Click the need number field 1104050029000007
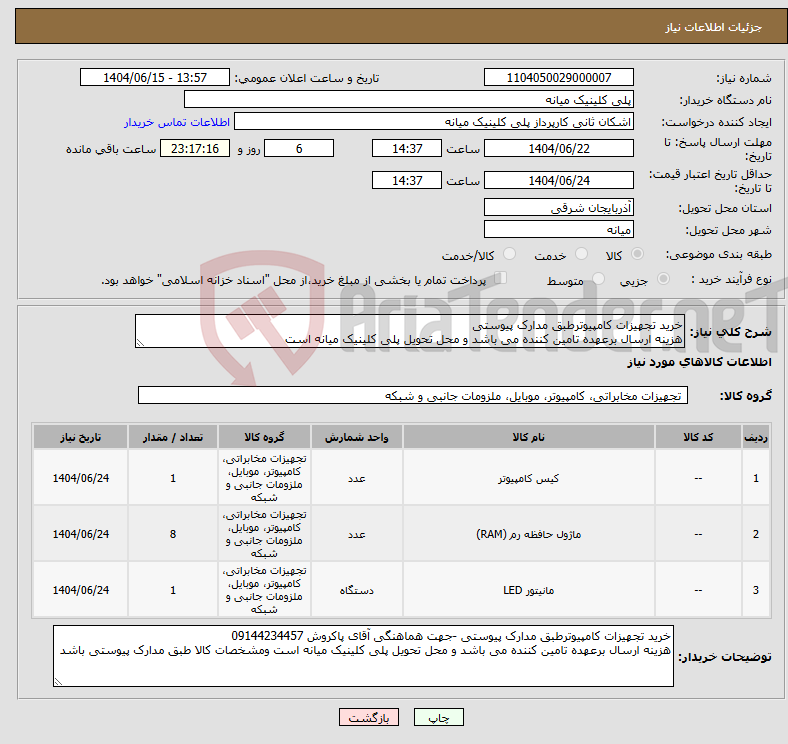Image resolution: width=788 pixels, height=744 pixels. [x=558, y=77]
